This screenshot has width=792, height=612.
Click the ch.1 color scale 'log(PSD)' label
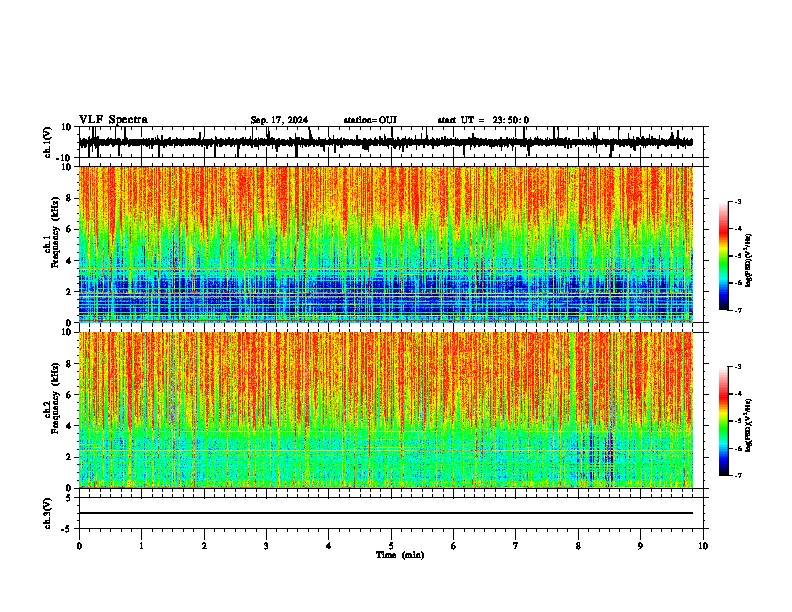pos(749,260)
